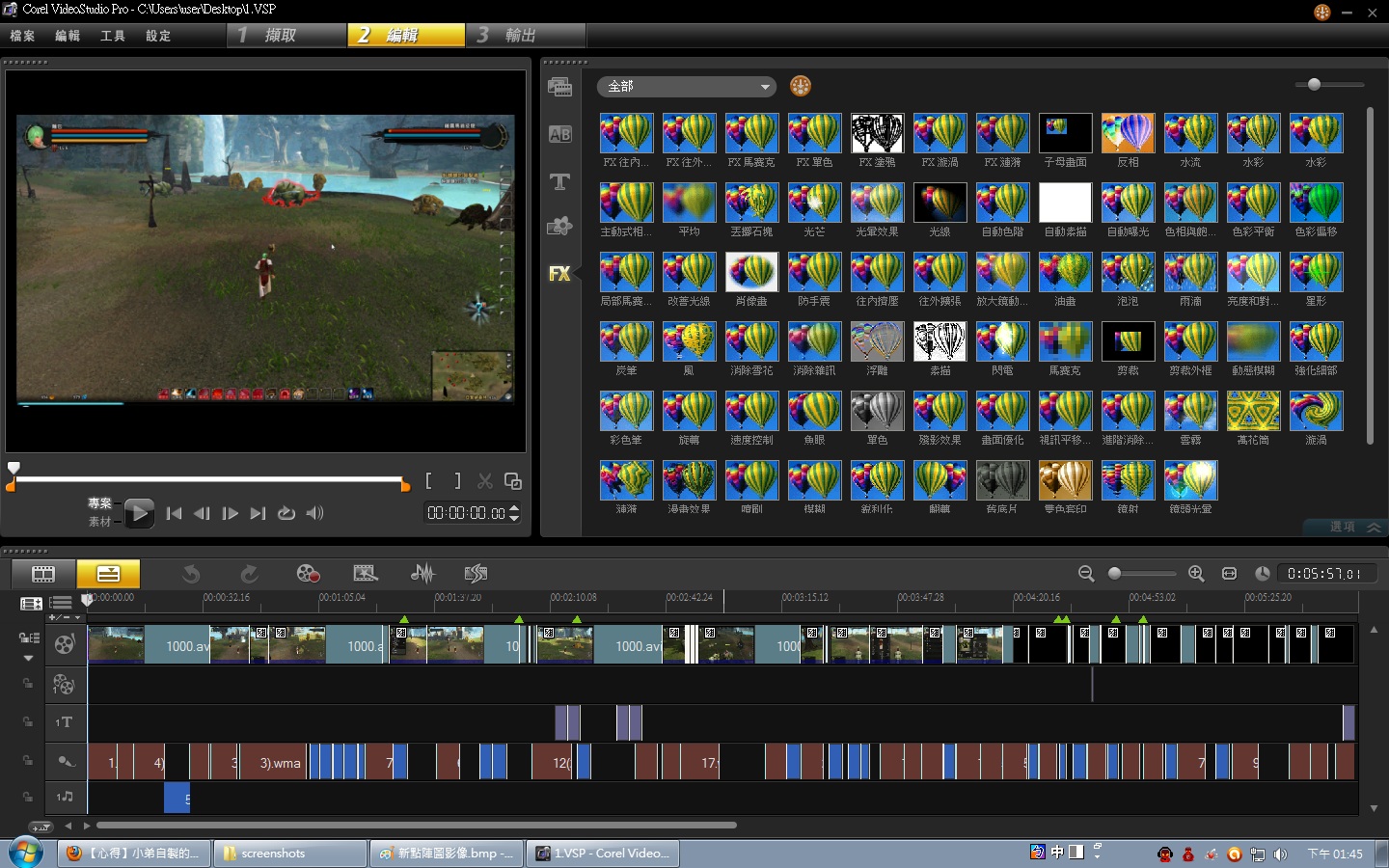The height and width of the screenshot is (868, 1389).
Task: Open the Title (T) library
Action: [x=559, y=181]
